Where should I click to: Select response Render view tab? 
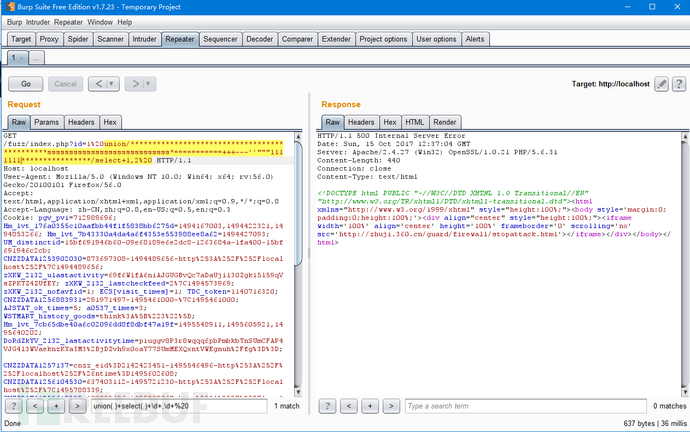pyautogui.click(x=445, y=122)
